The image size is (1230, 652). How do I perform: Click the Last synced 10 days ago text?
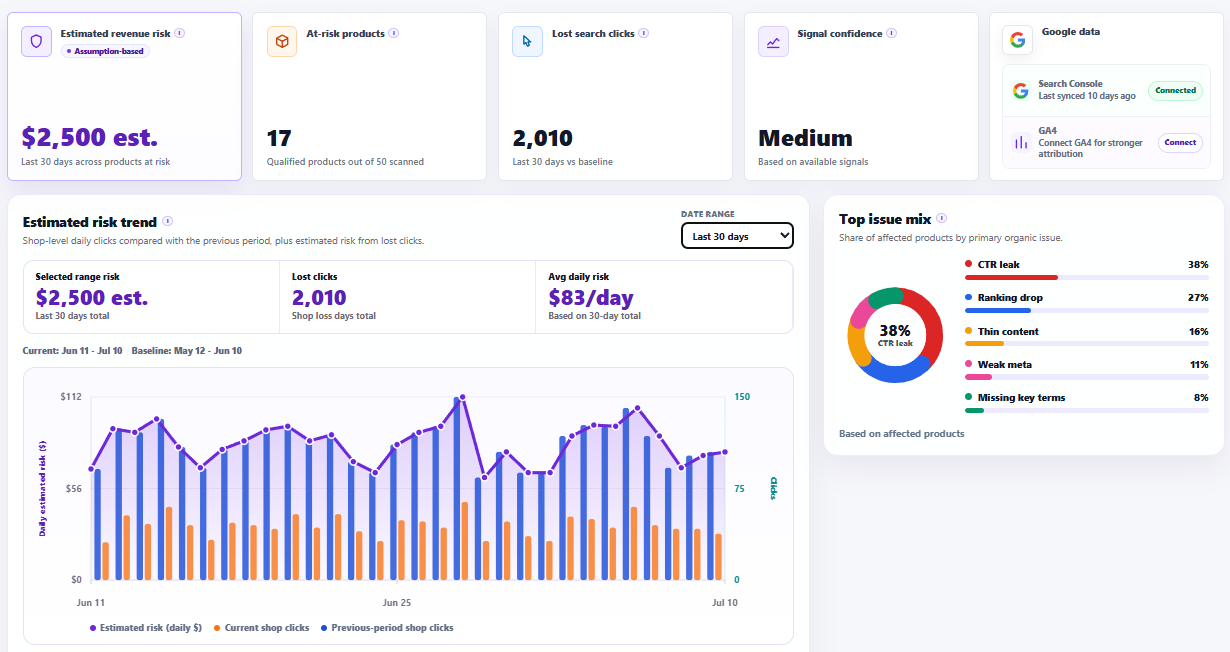click(1086, 96)
